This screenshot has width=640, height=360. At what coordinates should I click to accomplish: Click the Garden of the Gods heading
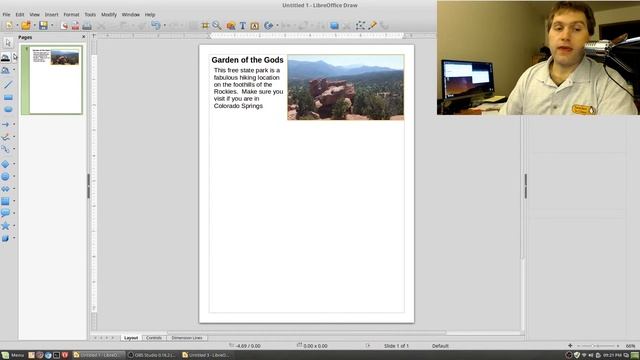pyautogui.click(x=247, y=60)
